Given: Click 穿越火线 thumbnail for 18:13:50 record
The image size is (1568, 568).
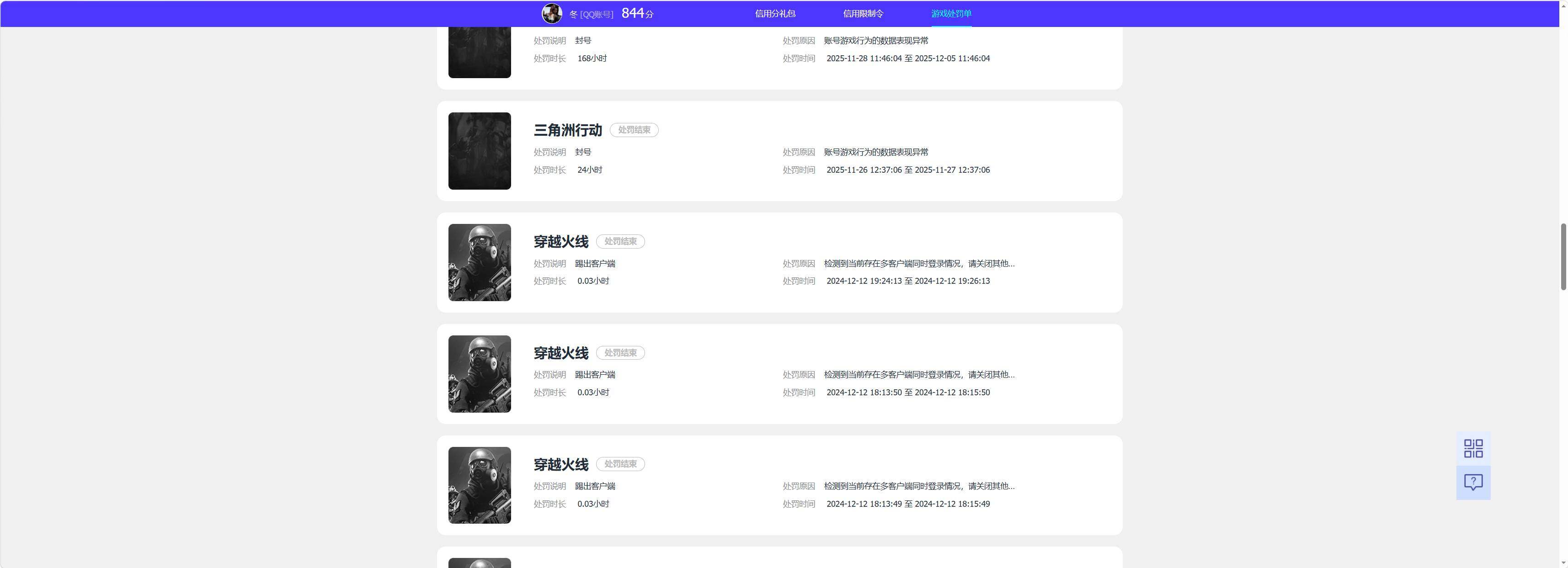Looking at the screenshot, I should (480, 374).
